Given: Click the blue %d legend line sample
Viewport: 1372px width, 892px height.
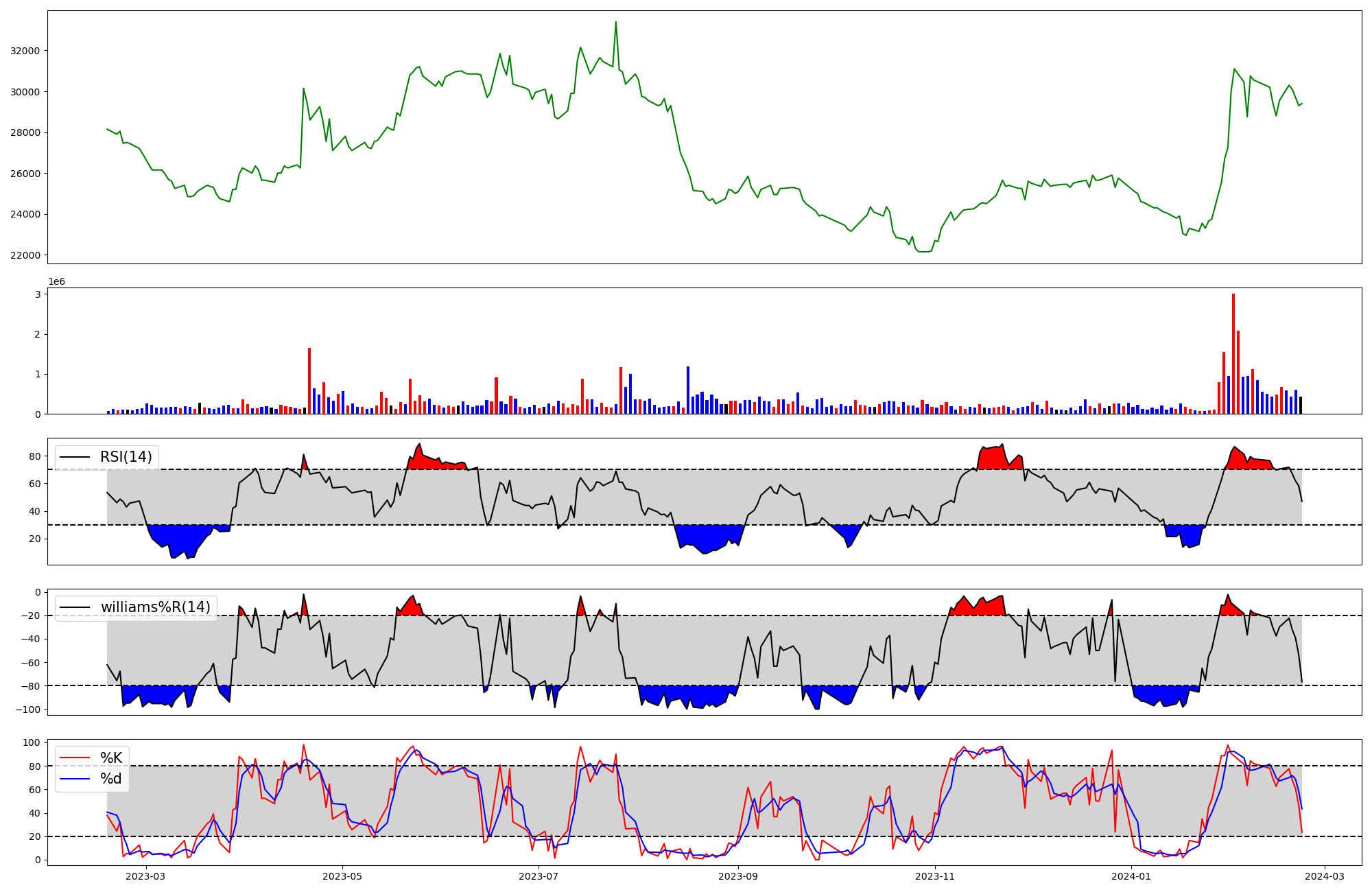Looking at the screenshot, I should tap(75, 779).
